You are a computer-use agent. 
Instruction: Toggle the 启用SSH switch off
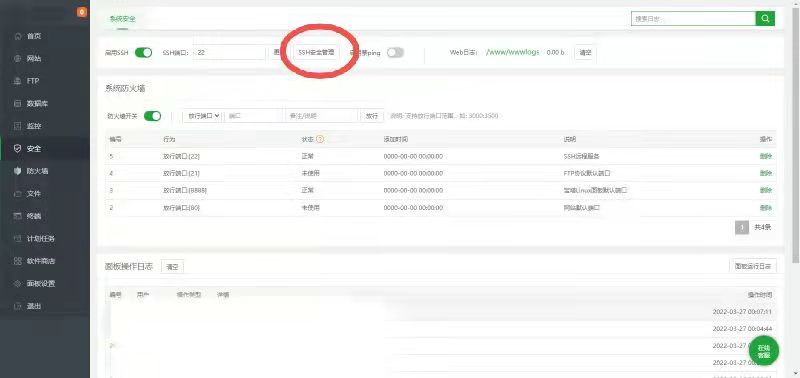click(x=143, y=53)
